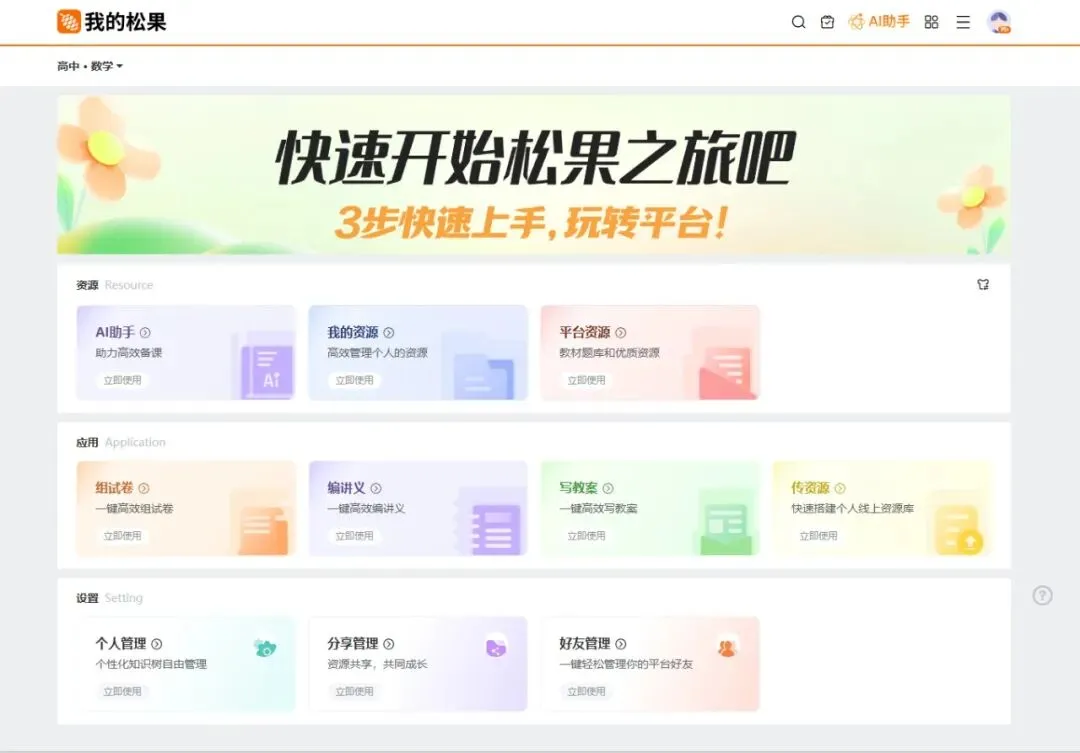1080x753 pixels.
Task: Click the 应用 Application section heading
Action: pos(121,442)
